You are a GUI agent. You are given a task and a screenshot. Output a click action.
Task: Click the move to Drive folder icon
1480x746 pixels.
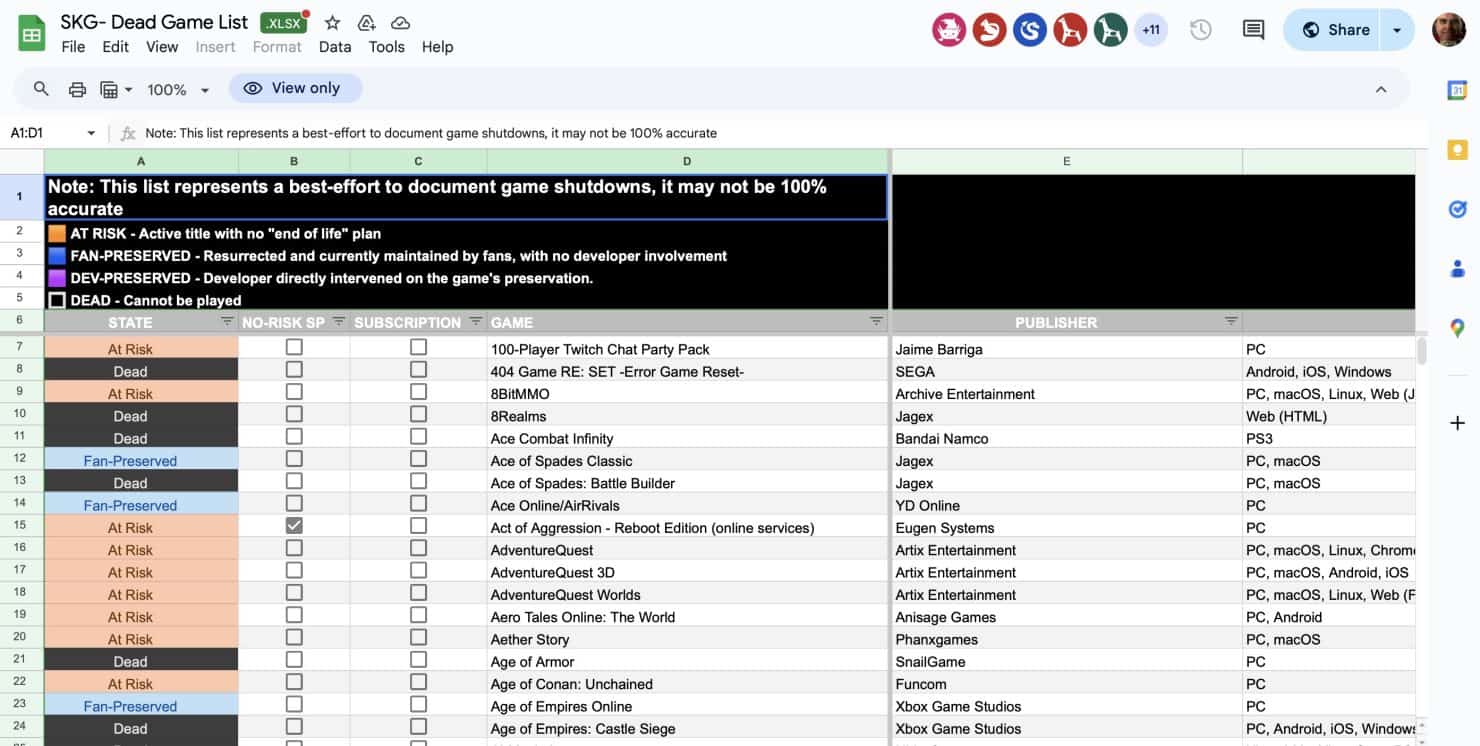(366, 23)
